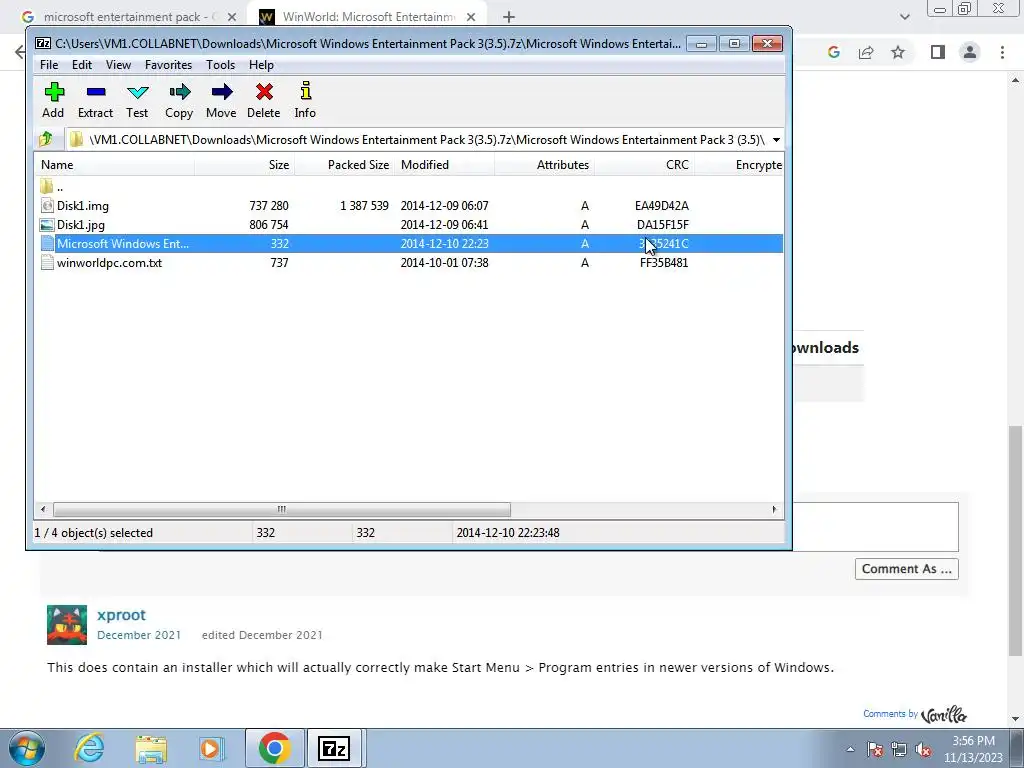Sort by the CRC column header
The height and width of the screenshot is (768, 1024).
[x=644, y=165]
